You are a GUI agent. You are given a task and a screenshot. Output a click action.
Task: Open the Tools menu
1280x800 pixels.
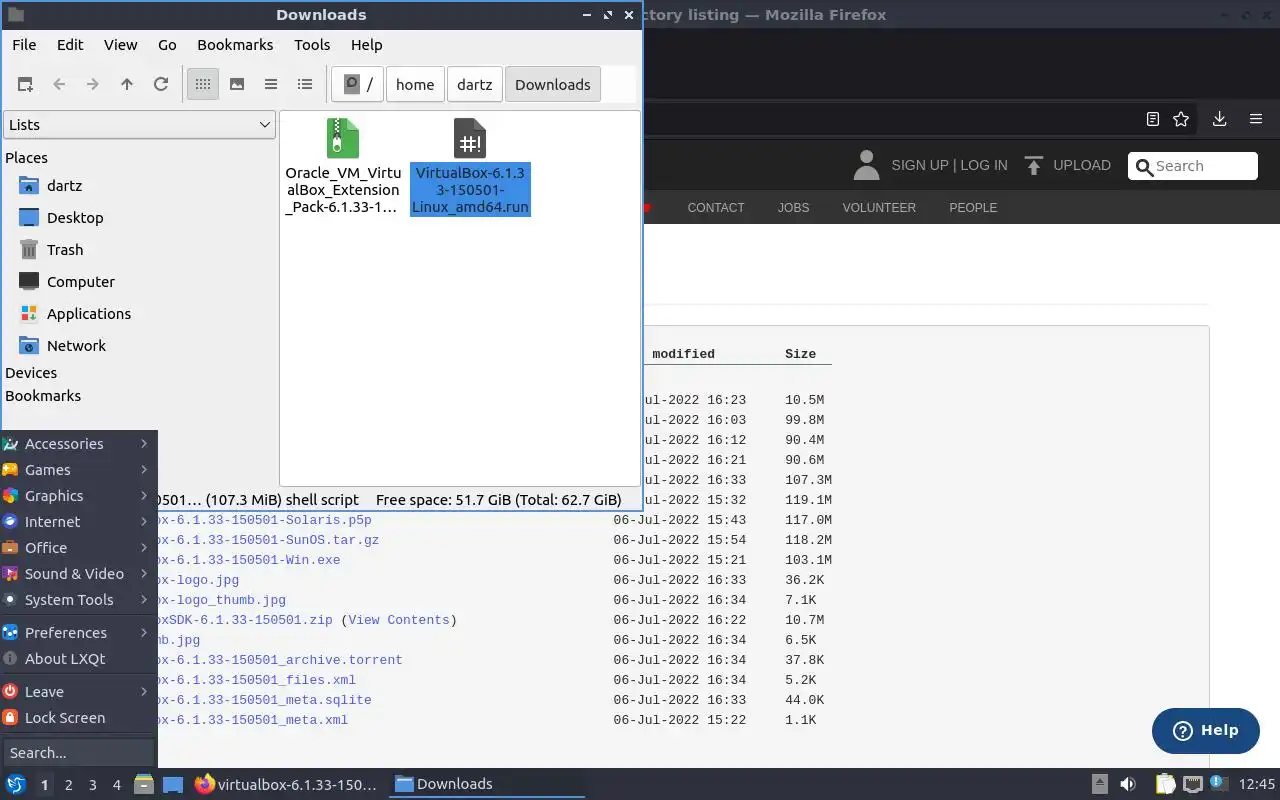pyautogui.click(x=312, y=45)
